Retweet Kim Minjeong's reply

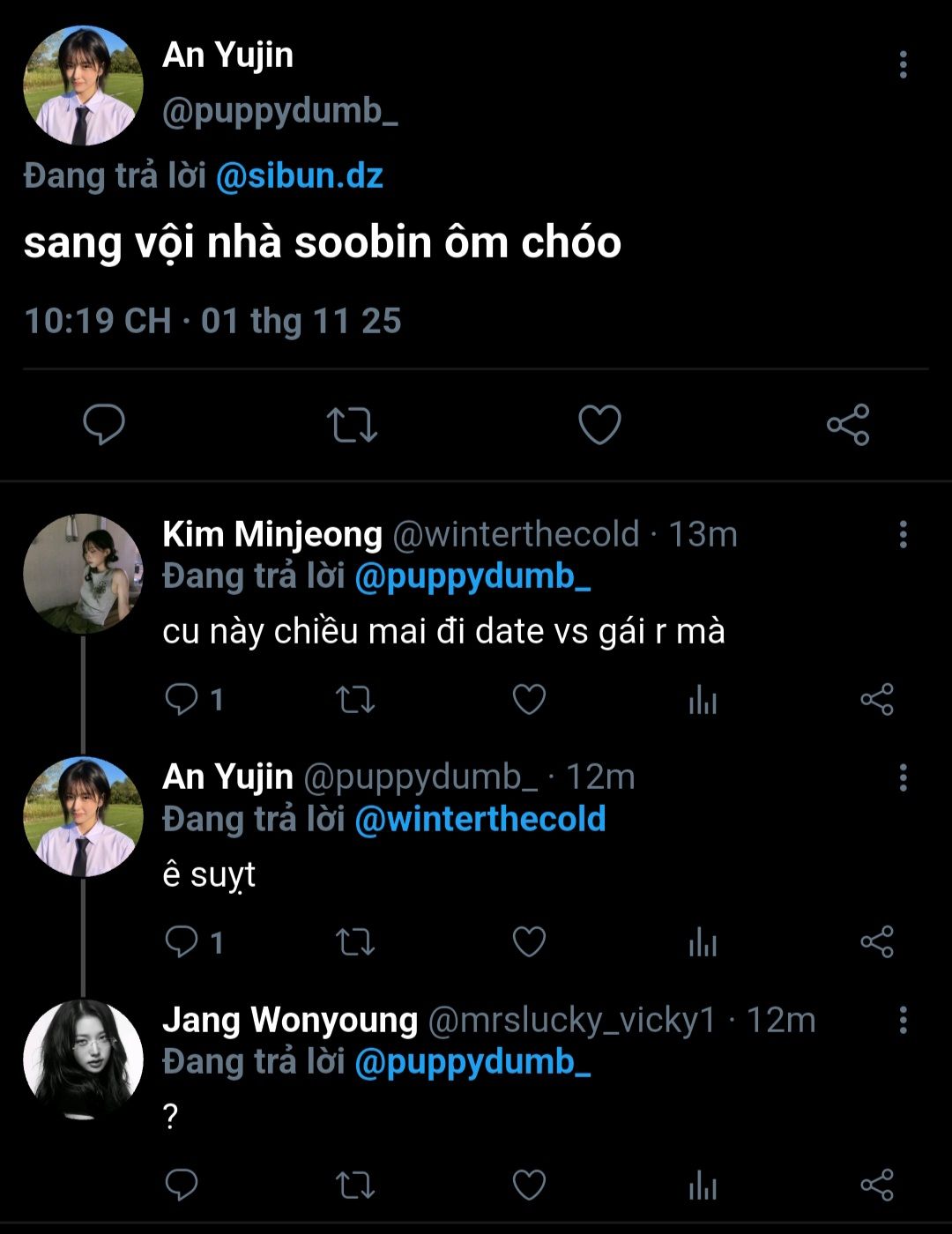[x=355, y=700]
